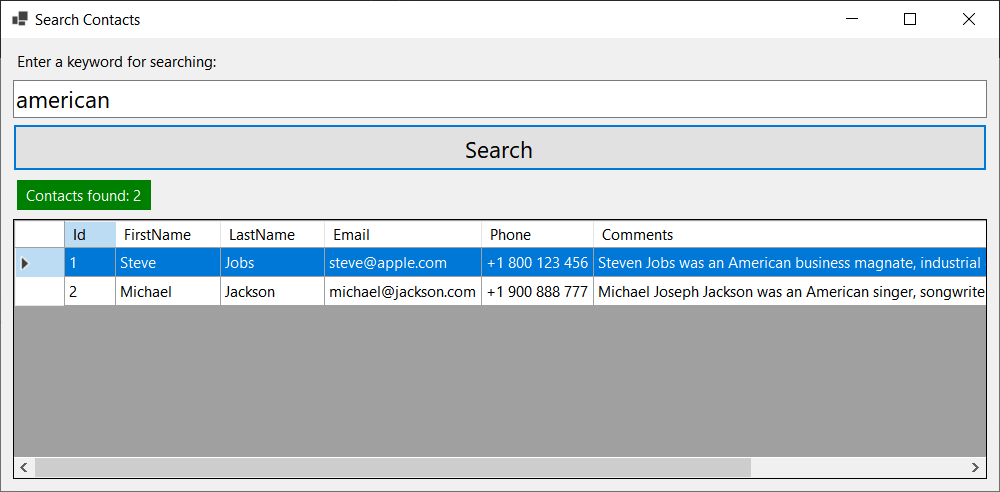Viewport: 1000px width, 492px height.
Task: Select the Id cell with value 1
Action: pos(90,262)
